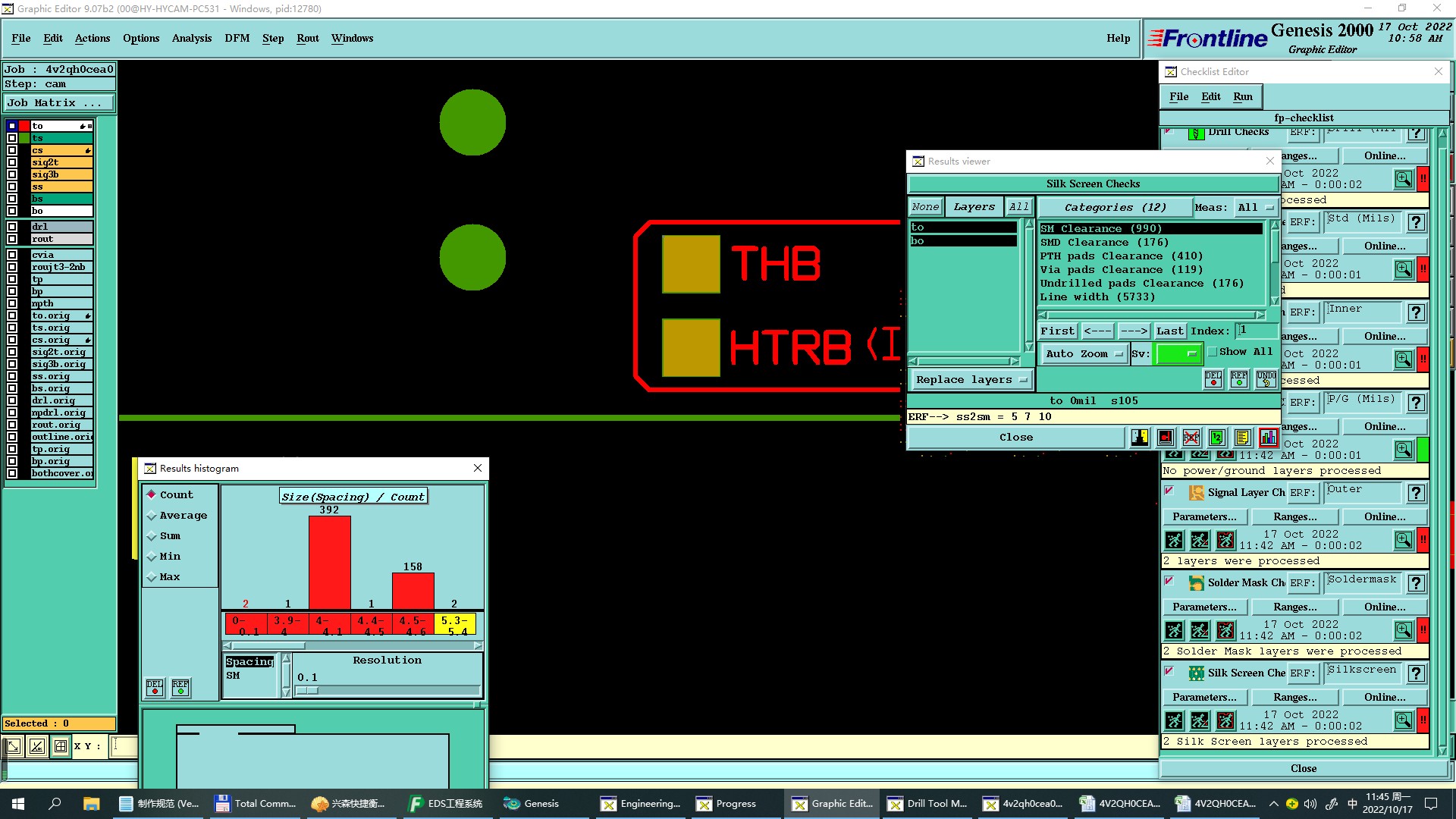Open results magnifier for the Signal Layer check

coord(1404,539)
